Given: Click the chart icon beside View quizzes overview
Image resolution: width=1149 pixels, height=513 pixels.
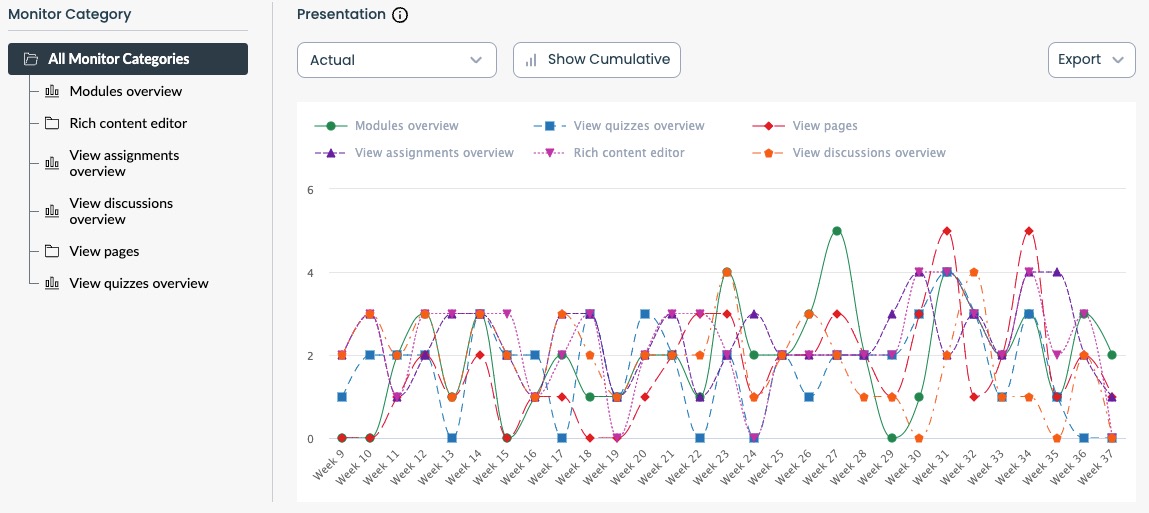Looking at the screenshot, I should [x=52, y=283].
